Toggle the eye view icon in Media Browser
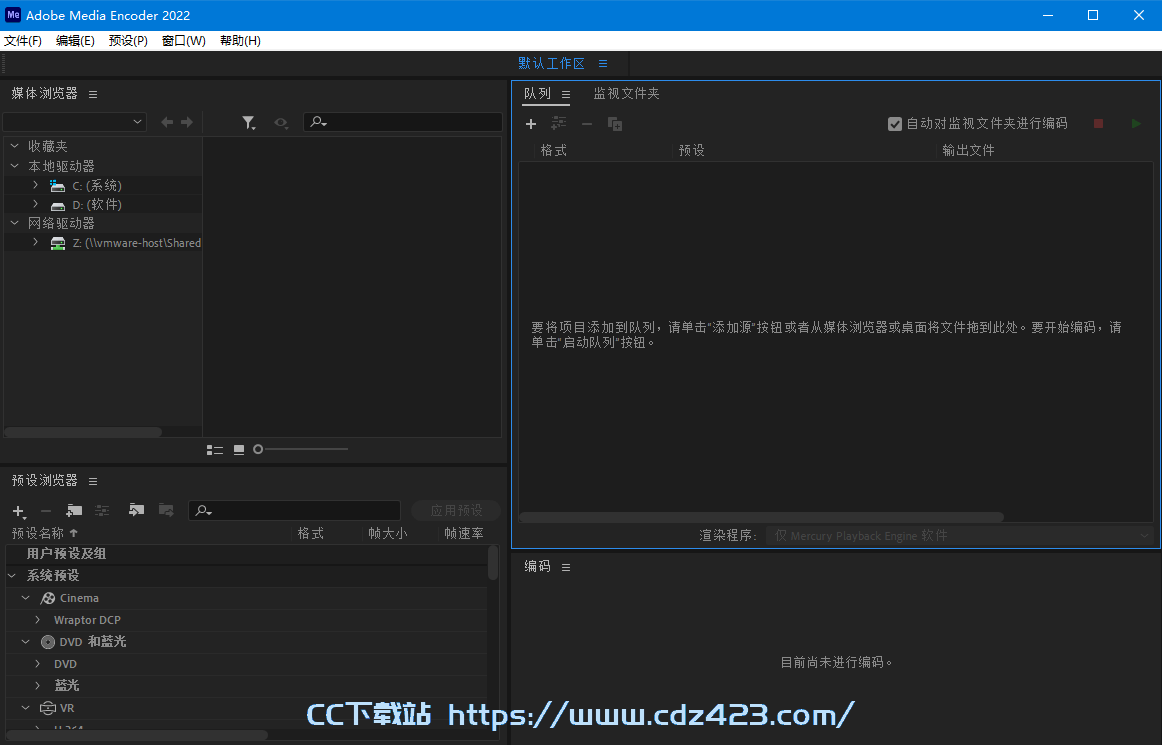This screenshot has width=1162, height=745. [281, 123]
